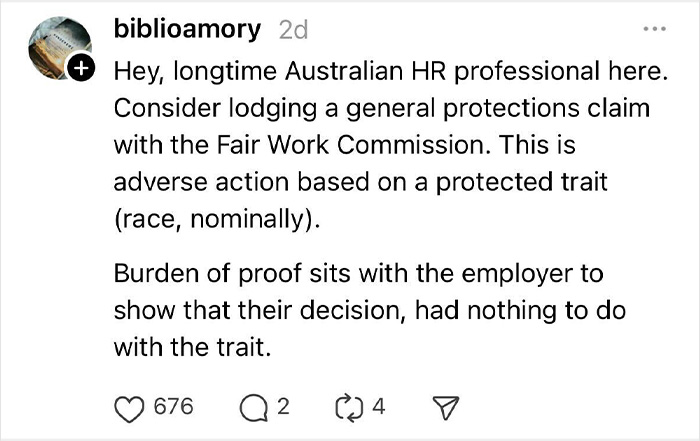Reply using the speech bubble icon
Image resolution: width=700 pixels, height=441 pixels.
click(254, 409)
